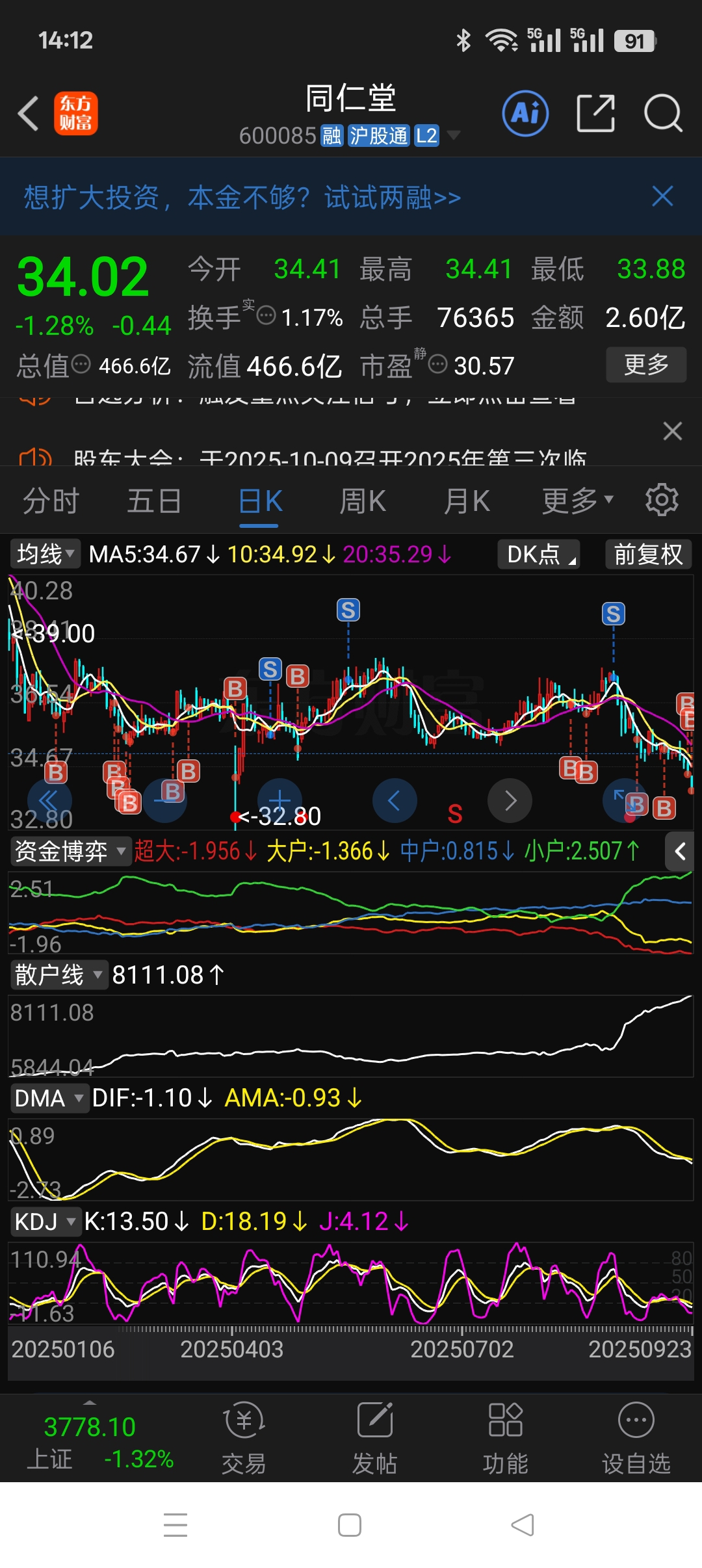The image size is (702, 1568).
Task: Collapse indicator panel with left chevron
Action: click(x=680, y=851)
